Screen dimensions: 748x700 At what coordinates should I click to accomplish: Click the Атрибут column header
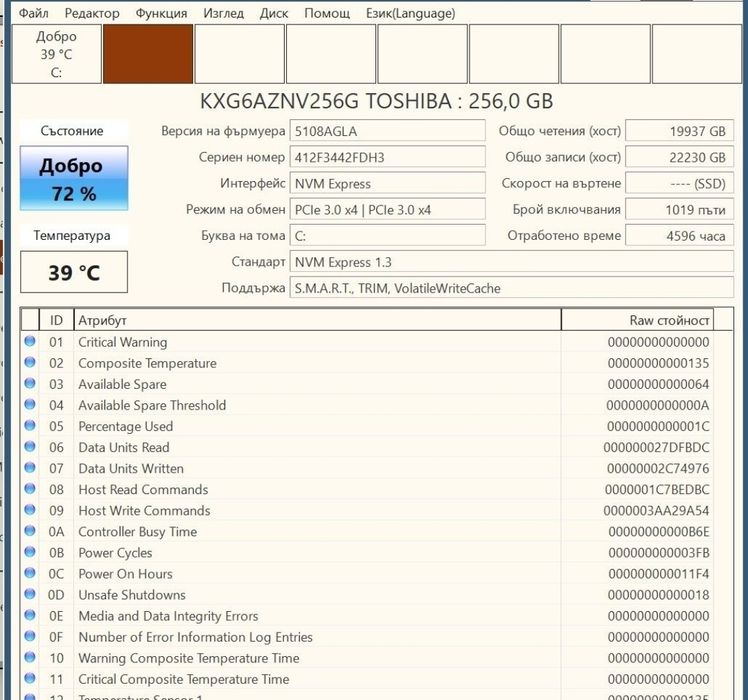(x=317, y=320)
